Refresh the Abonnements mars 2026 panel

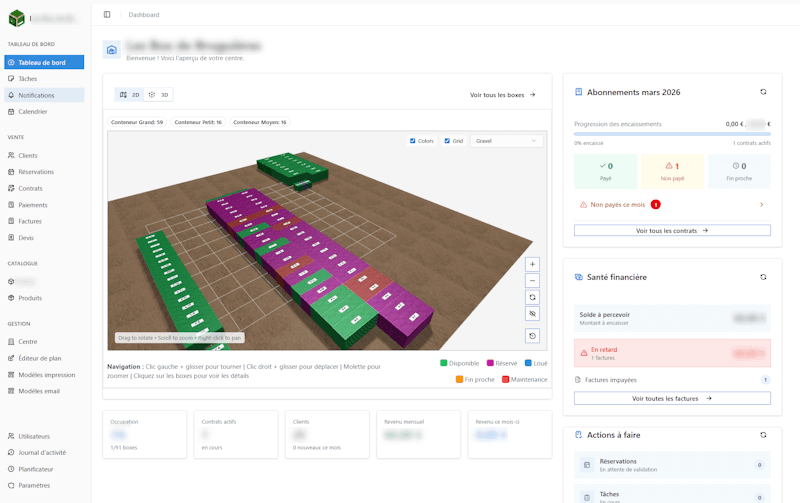click(x=763, y=92)
